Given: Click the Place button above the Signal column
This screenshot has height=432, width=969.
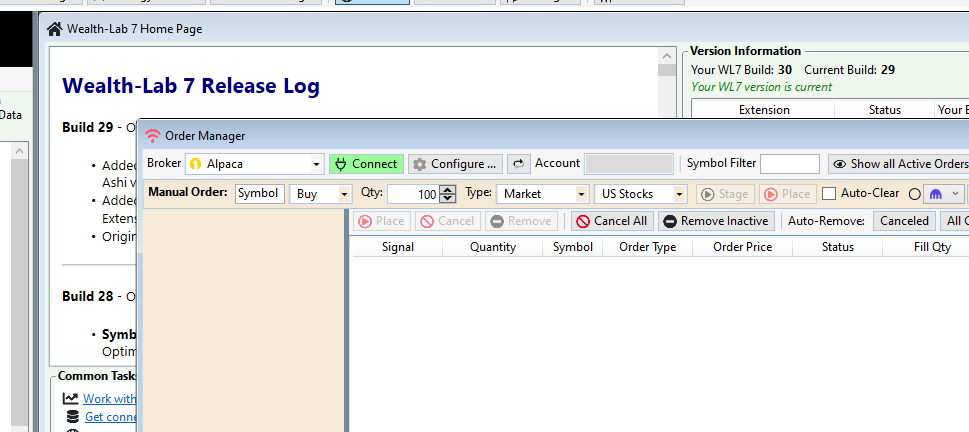Looking at the screenshot, I should [381, 221].
